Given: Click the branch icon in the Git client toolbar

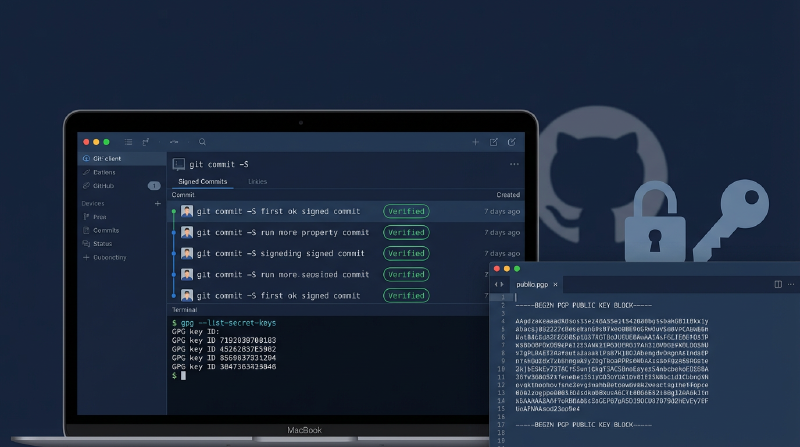Looking at the screenshot, I should pyautogui.click(x=146, y=142).
